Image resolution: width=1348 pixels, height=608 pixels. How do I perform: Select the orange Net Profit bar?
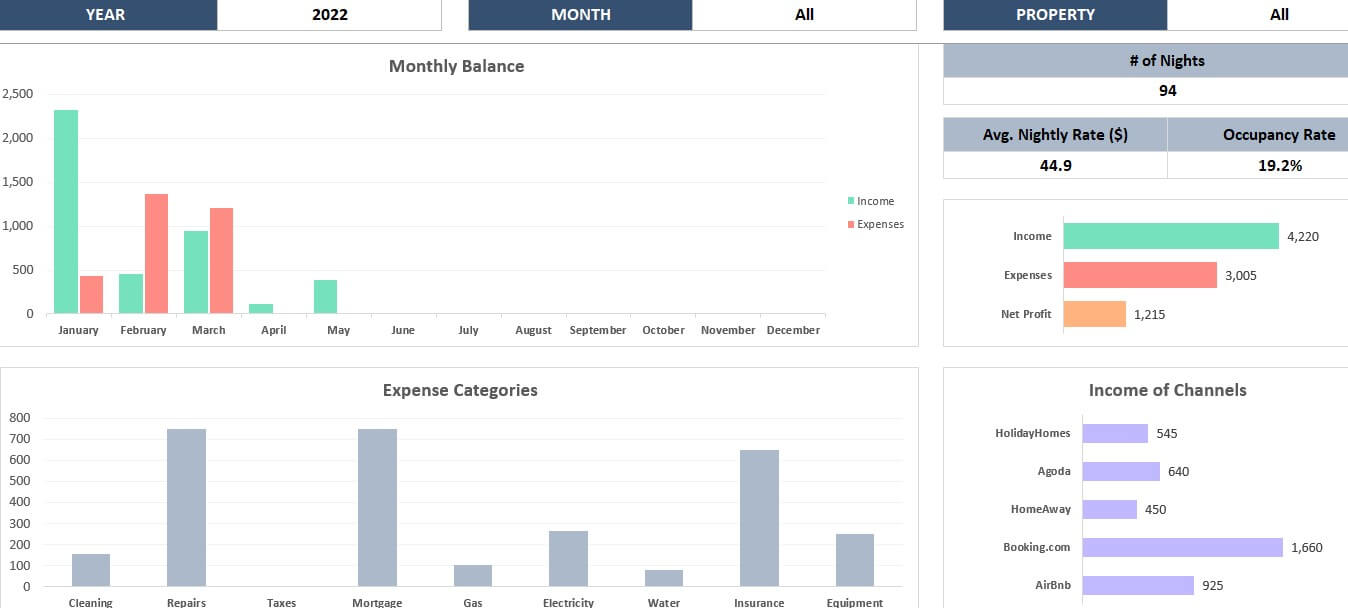1094,314
